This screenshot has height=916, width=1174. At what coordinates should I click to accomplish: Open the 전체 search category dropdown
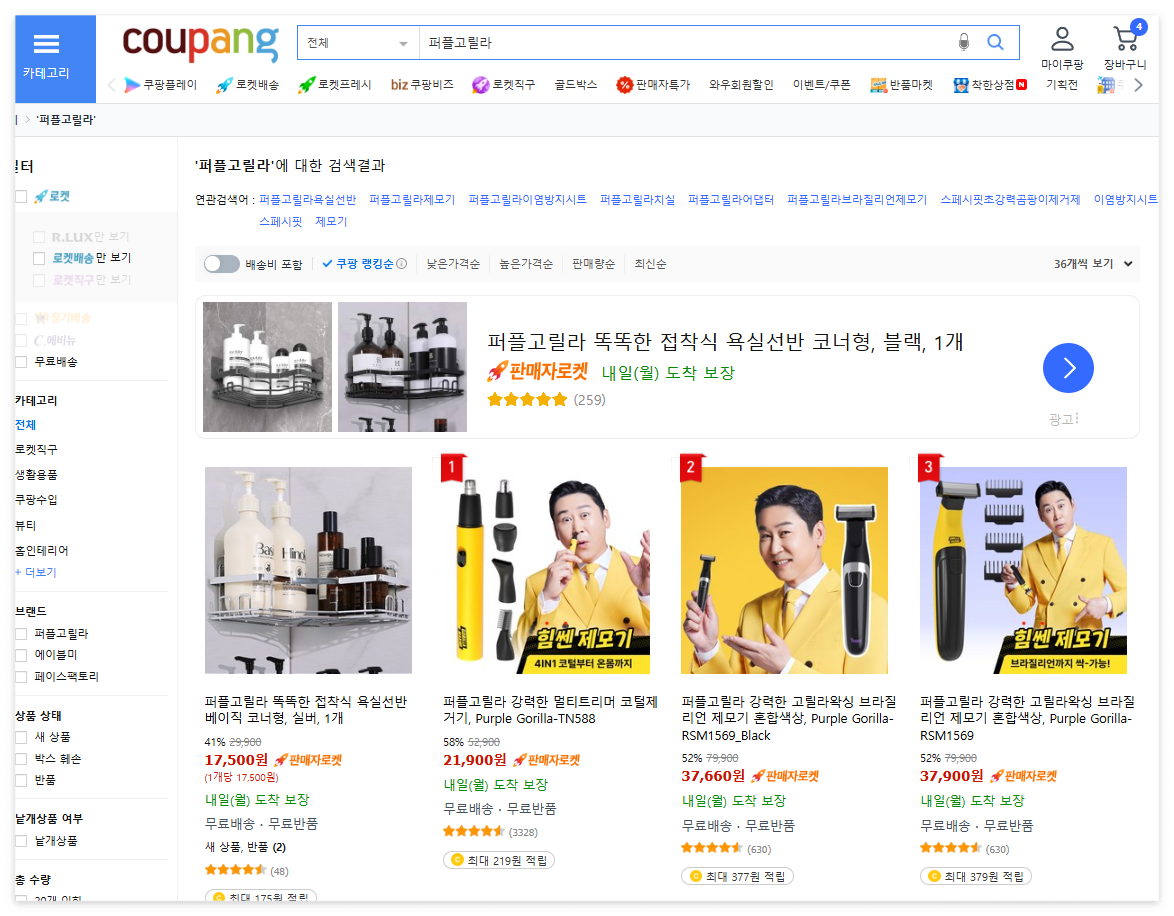point(358,43)
